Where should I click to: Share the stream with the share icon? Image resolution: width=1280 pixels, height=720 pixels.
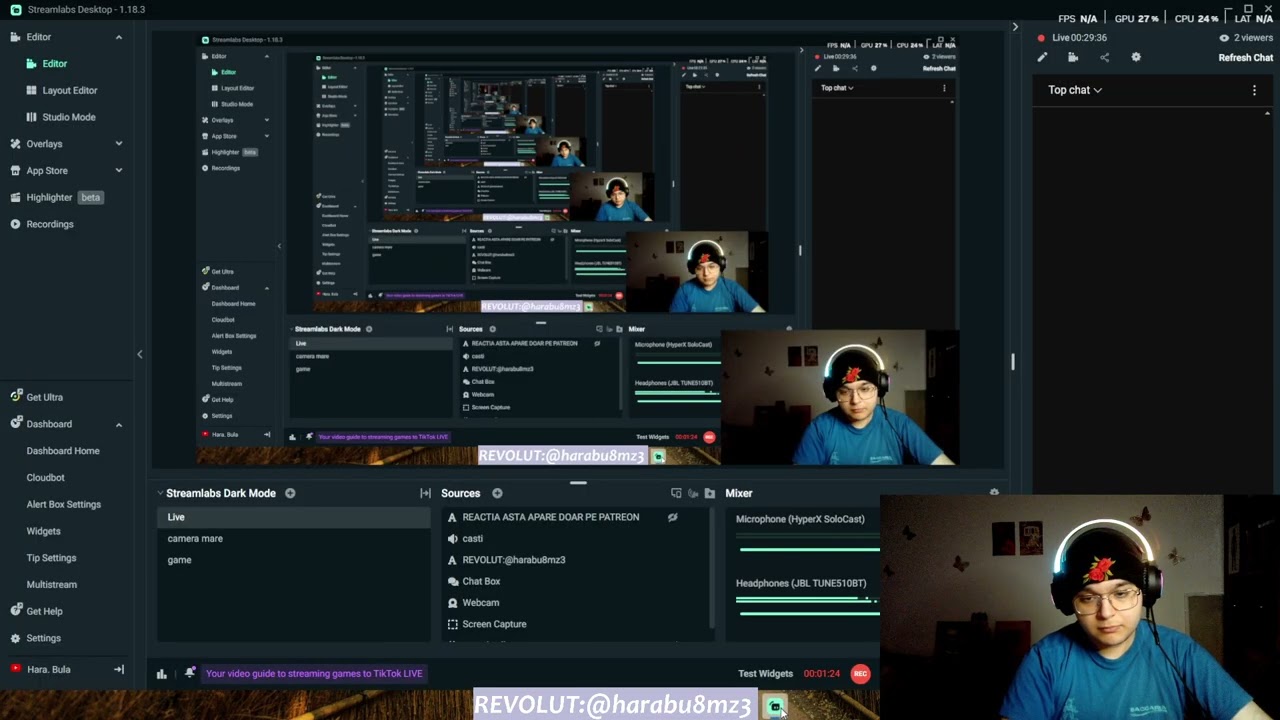pos(1104,57)
